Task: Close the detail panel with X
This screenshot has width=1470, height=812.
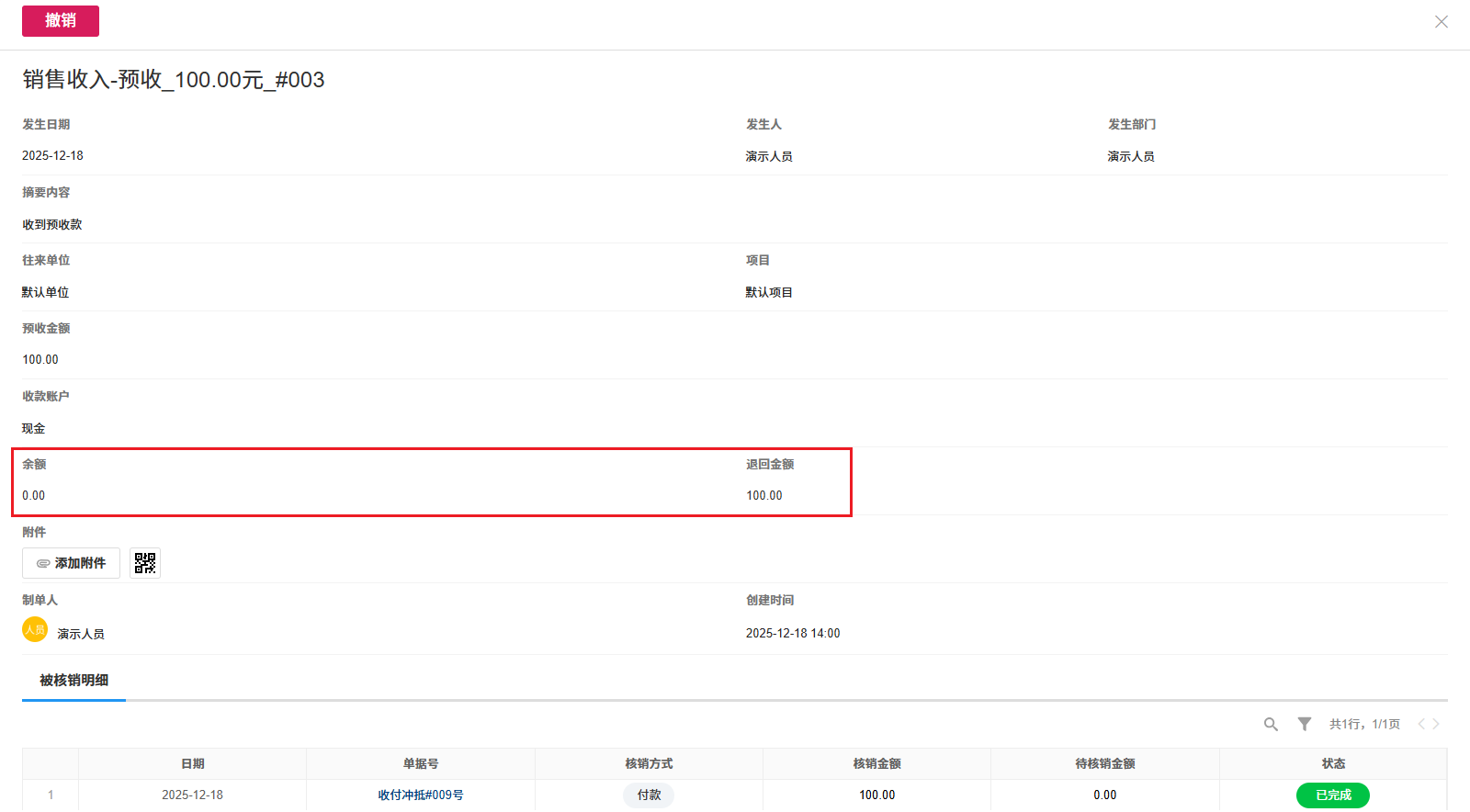Action: tap(1441, 22)
